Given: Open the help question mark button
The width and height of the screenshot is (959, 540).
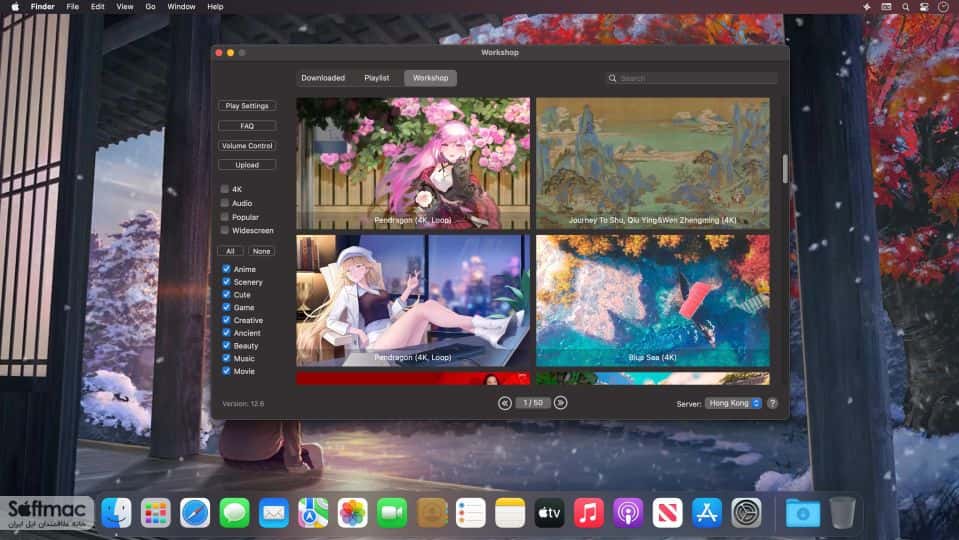Looking at the screenshot, I should (x=772, y=403).
